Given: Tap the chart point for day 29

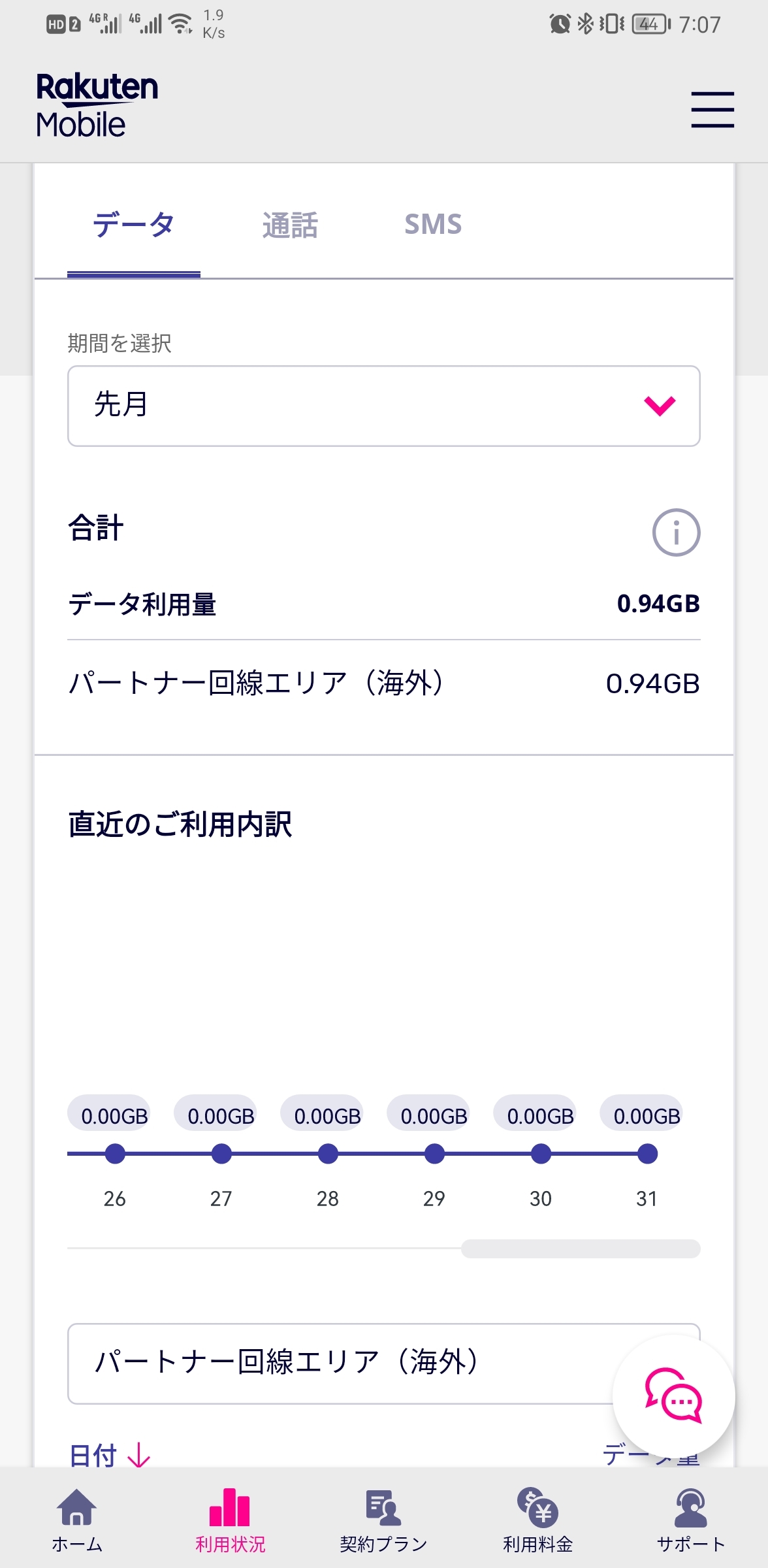Looking at the screenshot, I should 434,1154.
